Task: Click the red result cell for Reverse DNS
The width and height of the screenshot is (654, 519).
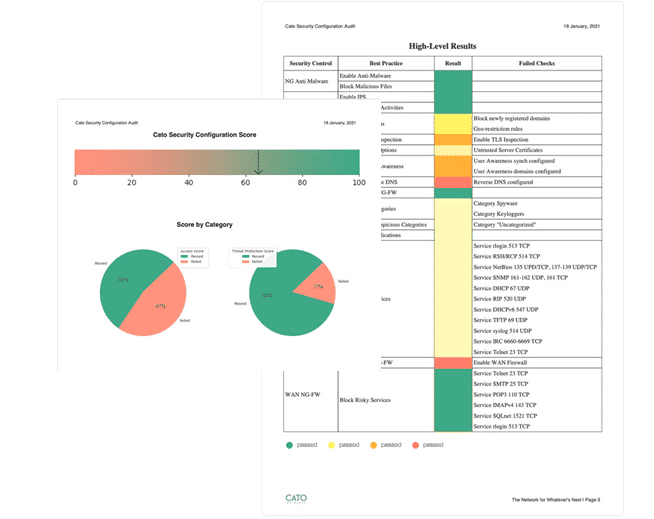Action: [x=453, y=182]
